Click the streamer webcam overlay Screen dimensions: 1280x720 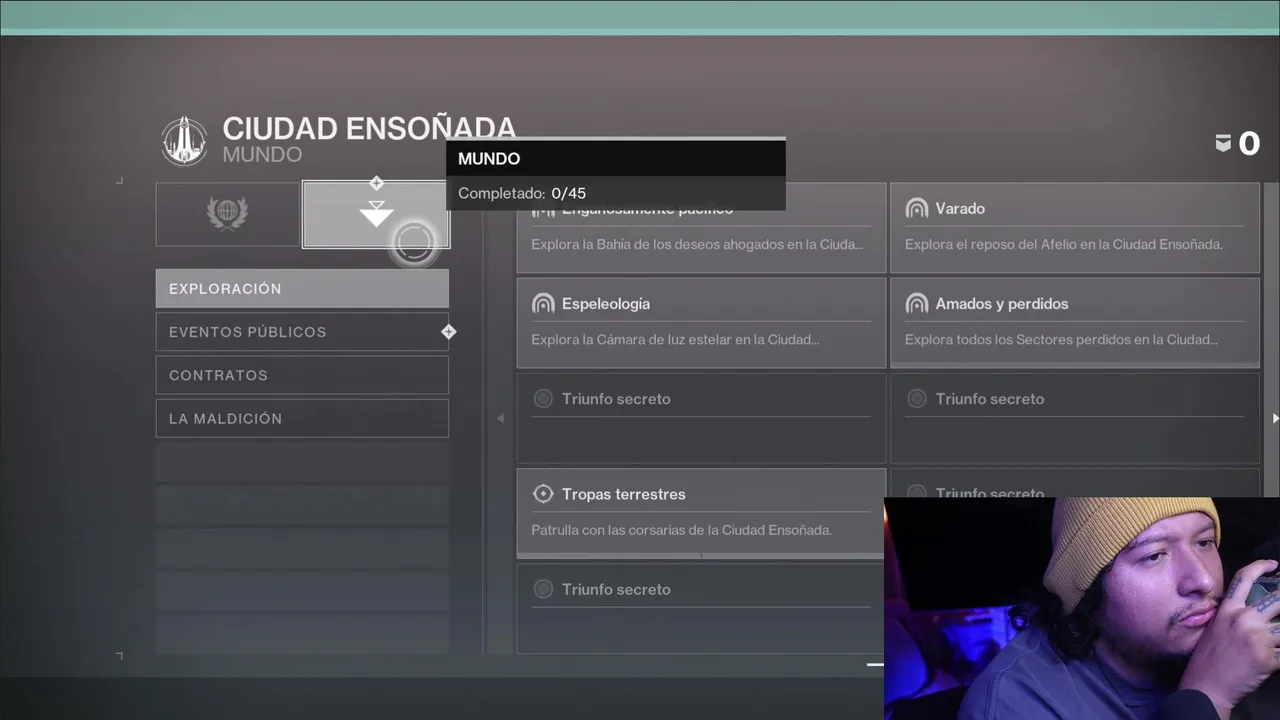coord(1082,608)
